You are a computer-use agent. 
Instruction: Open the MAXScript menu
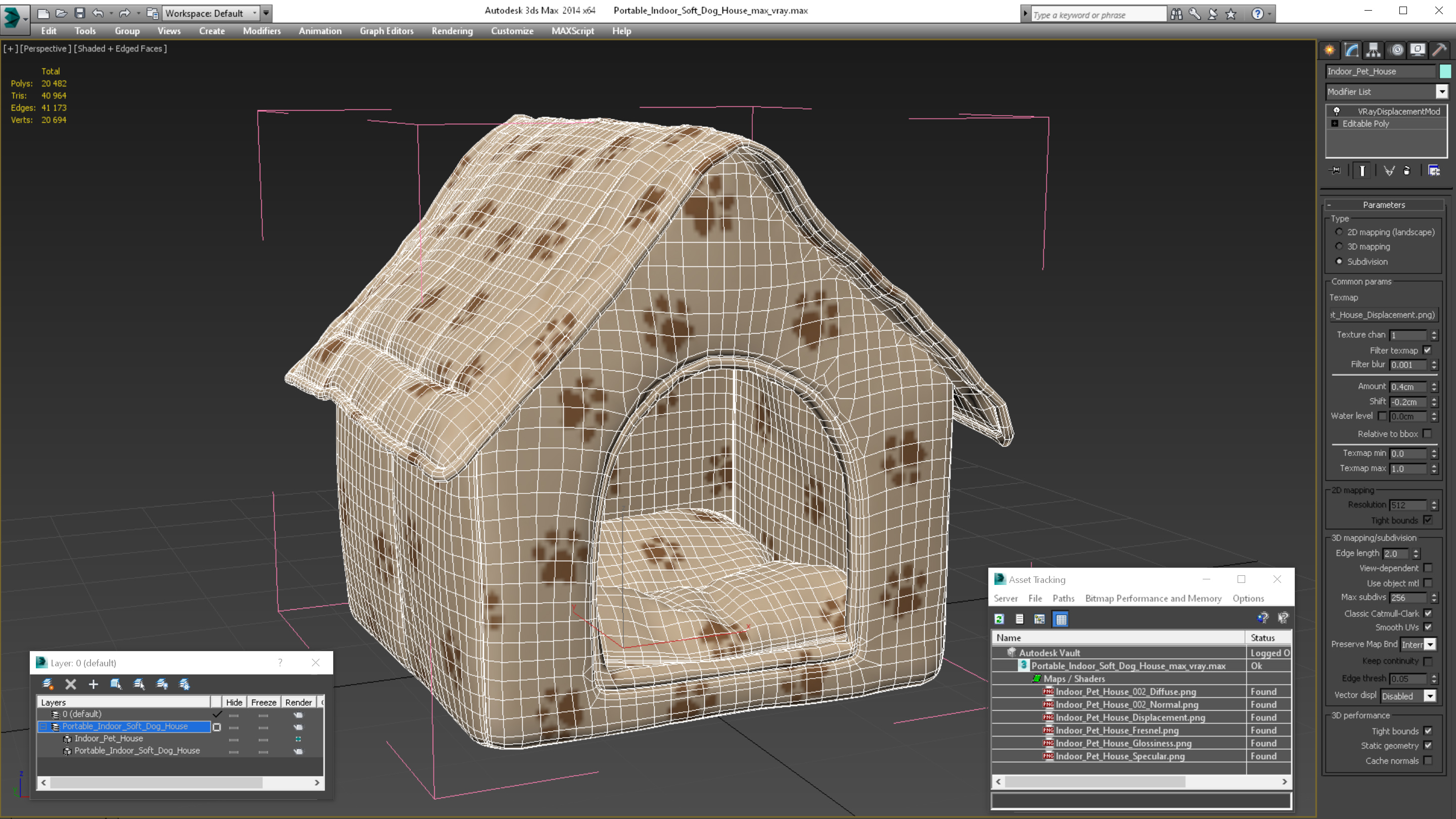click(x=573, y=31)
